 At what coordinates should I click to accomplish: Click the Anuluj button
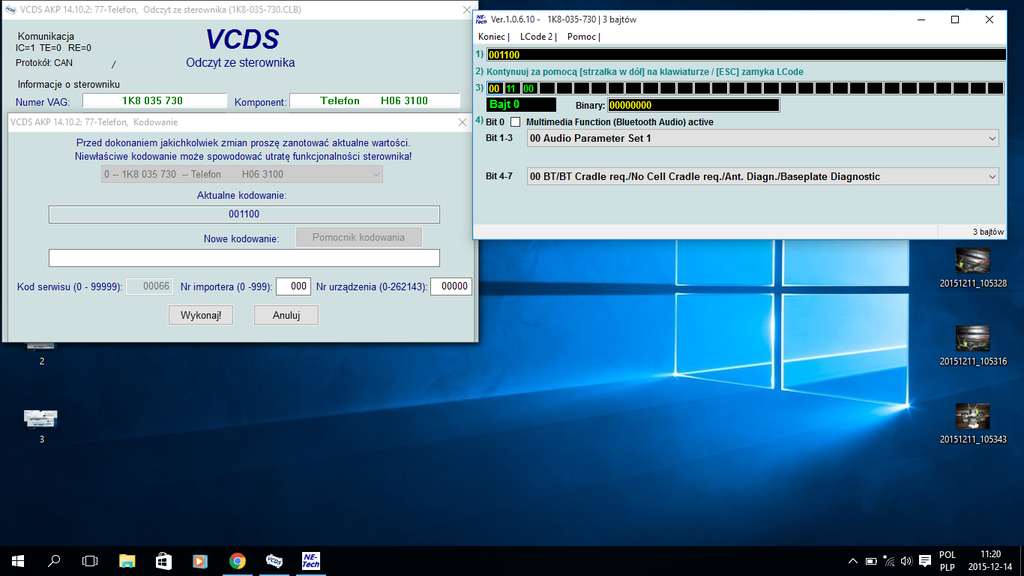click(x=285, y=315)
